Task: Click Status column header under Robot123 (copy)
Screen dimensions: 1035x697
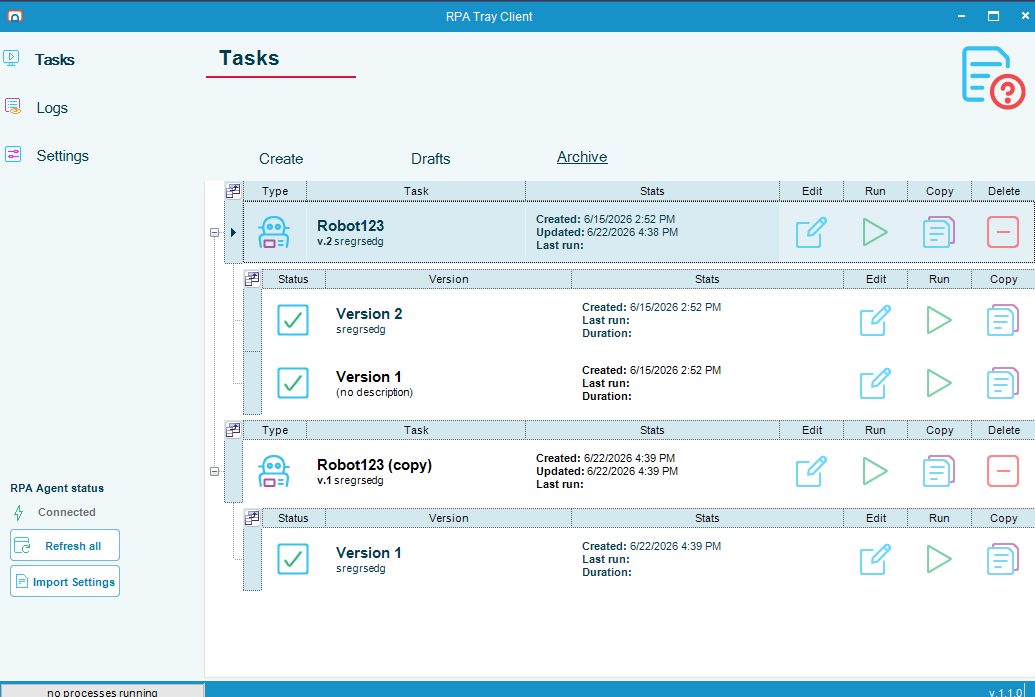Action: (293, 518)
